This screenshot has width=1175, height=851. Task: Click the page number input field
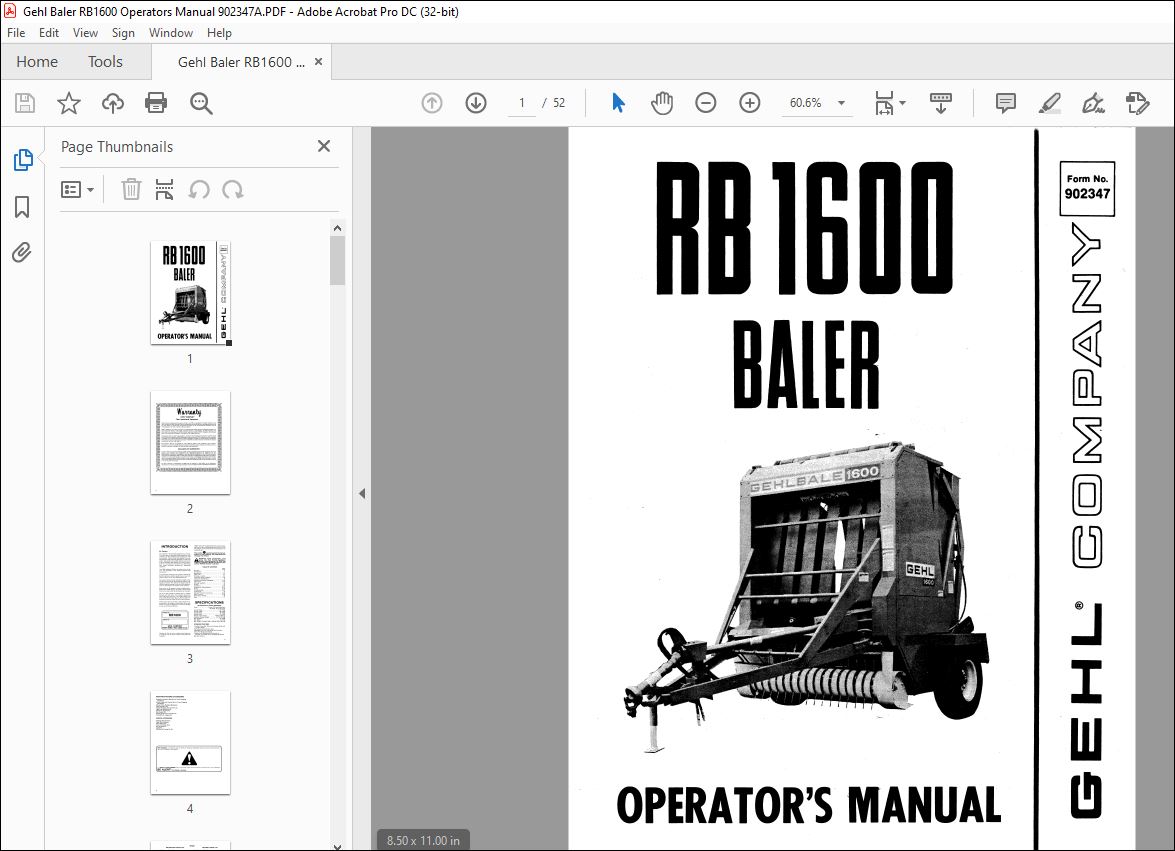coord(522,103)
